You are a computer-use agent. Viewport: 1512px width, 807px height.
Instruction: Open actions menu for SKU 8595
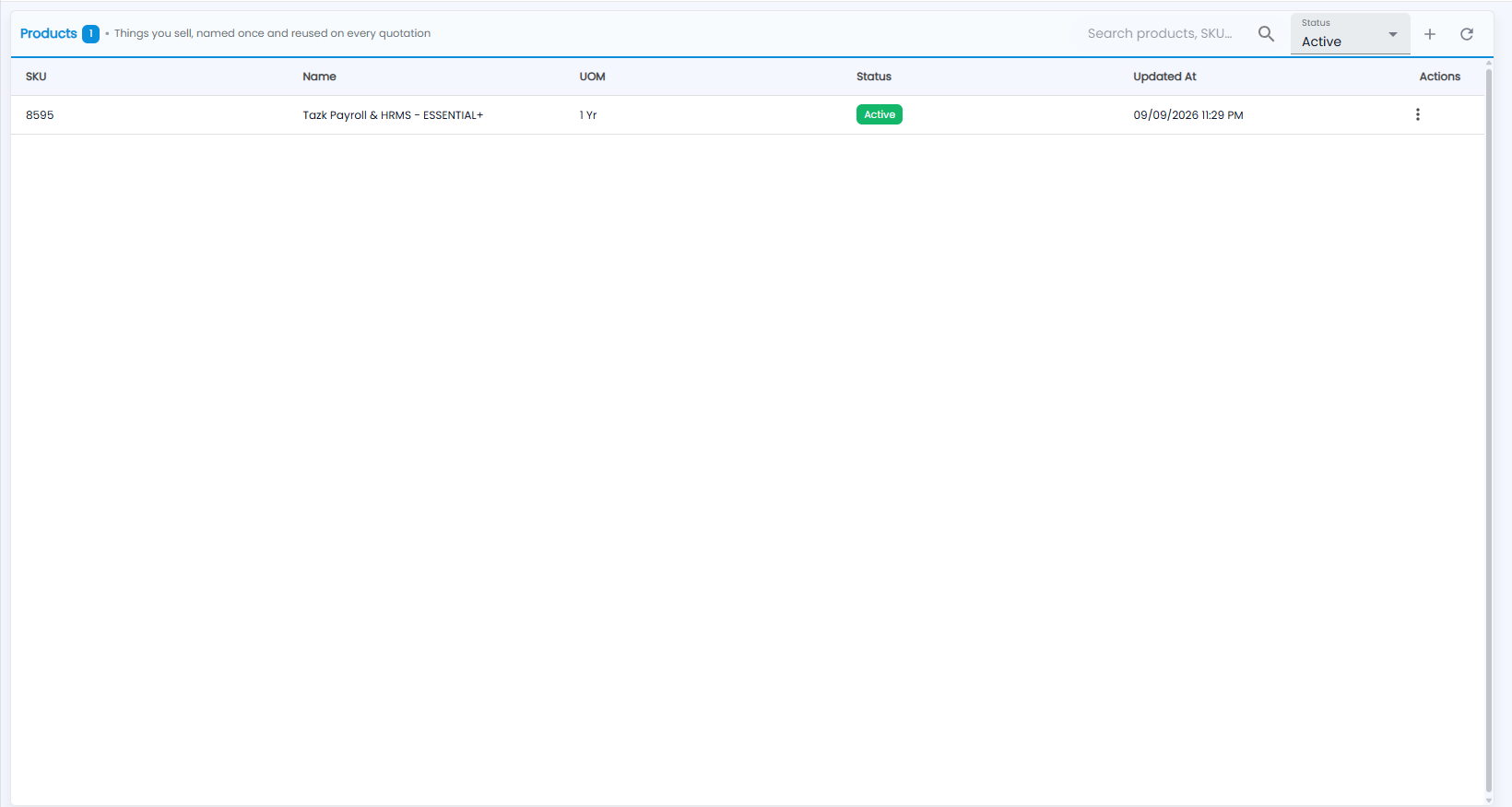pyautogui.click(x=1418, y=114)
